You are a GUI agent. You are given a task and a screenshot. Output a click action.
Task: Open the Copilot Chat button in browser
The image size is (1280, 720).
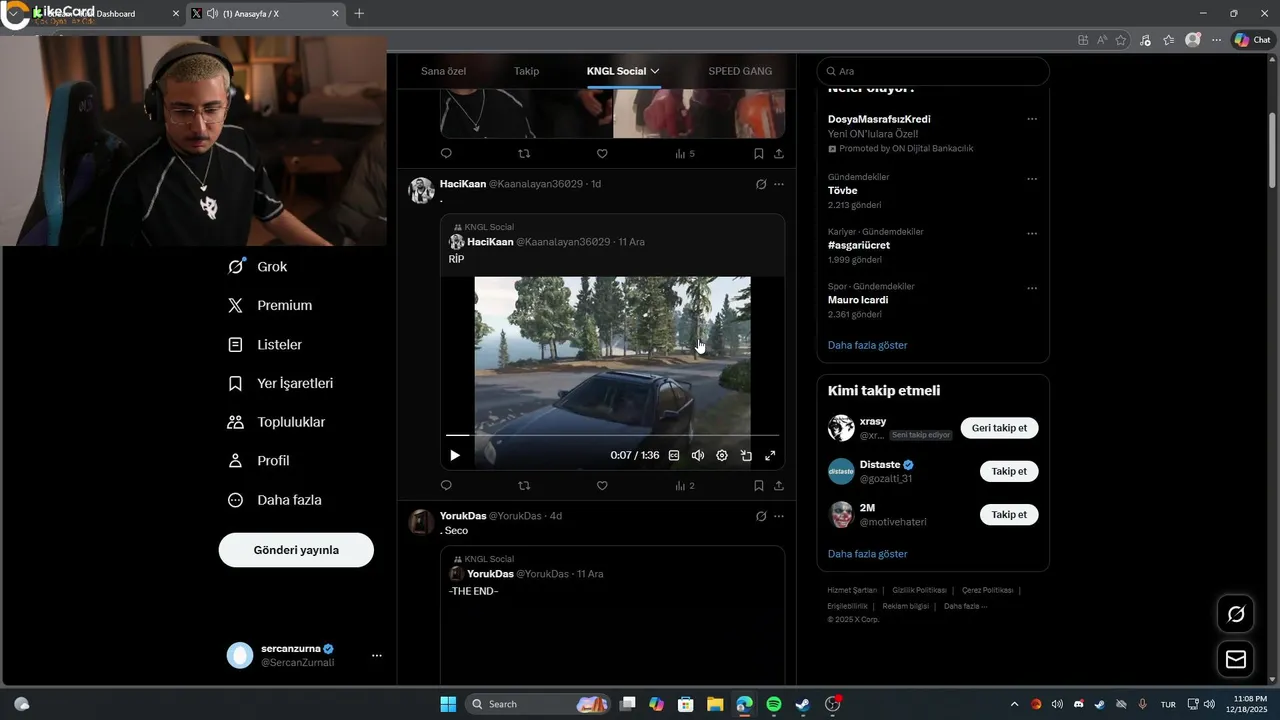pyautogui.click(x=1253, y=40)
